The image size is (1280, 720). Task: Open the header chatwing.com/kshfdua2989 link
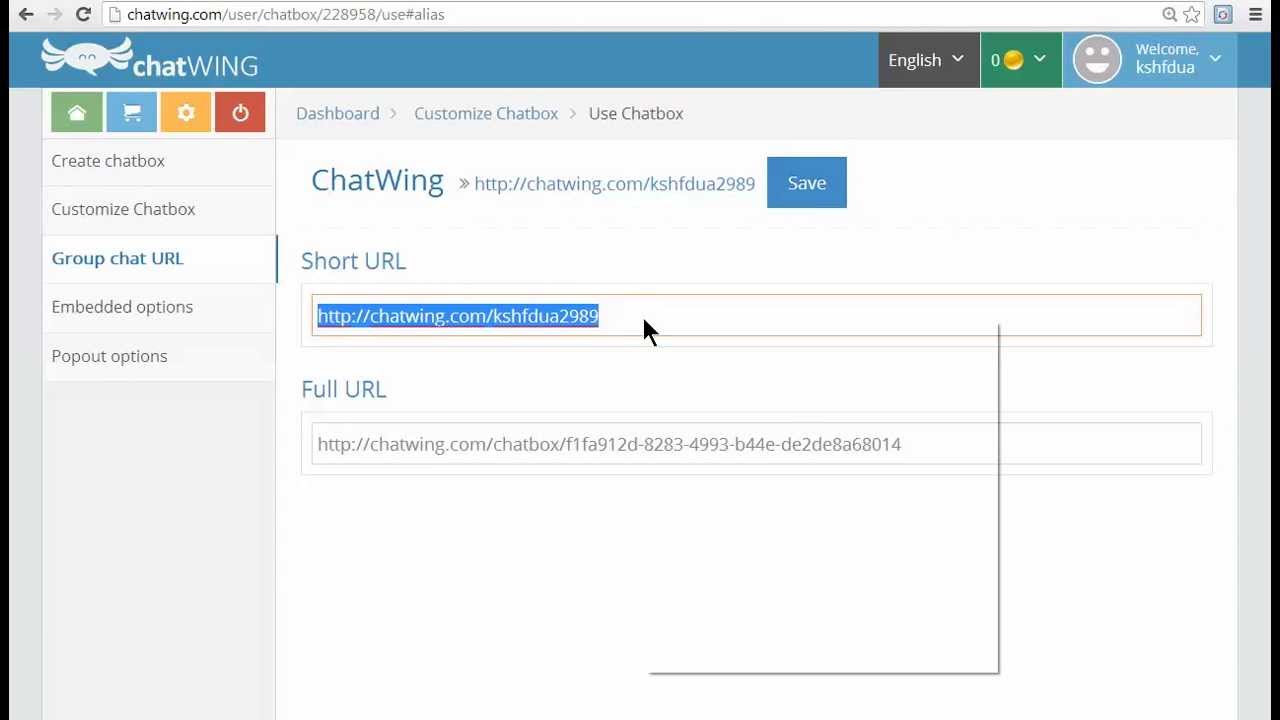tap(614, 184)
